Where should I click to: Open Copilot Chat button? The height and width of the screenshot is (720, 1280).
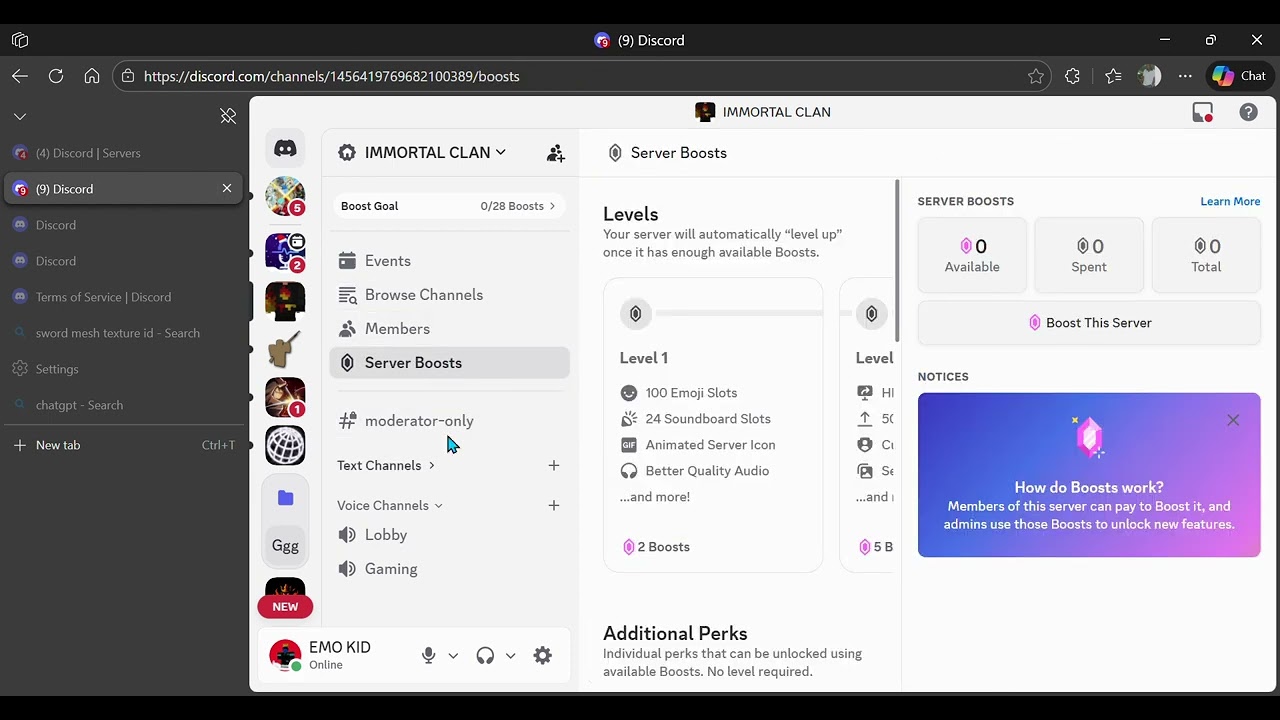tap(1240, 76)
